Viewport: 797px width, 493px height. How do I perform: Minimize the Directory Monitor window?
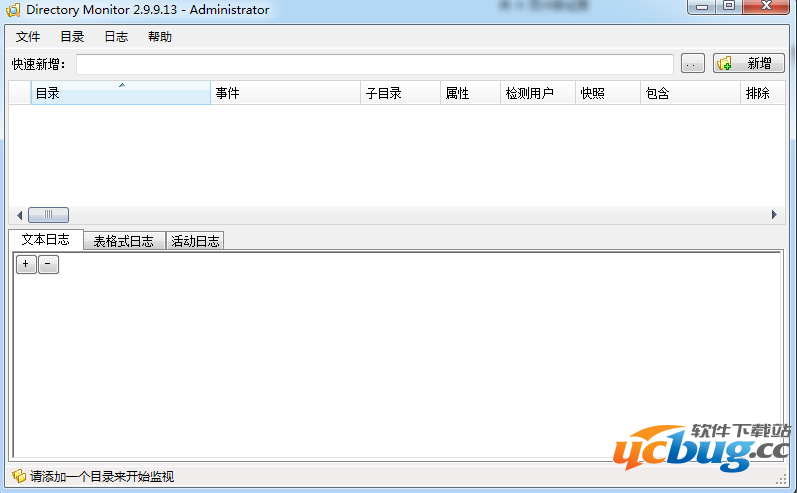(x=702, y=7)
